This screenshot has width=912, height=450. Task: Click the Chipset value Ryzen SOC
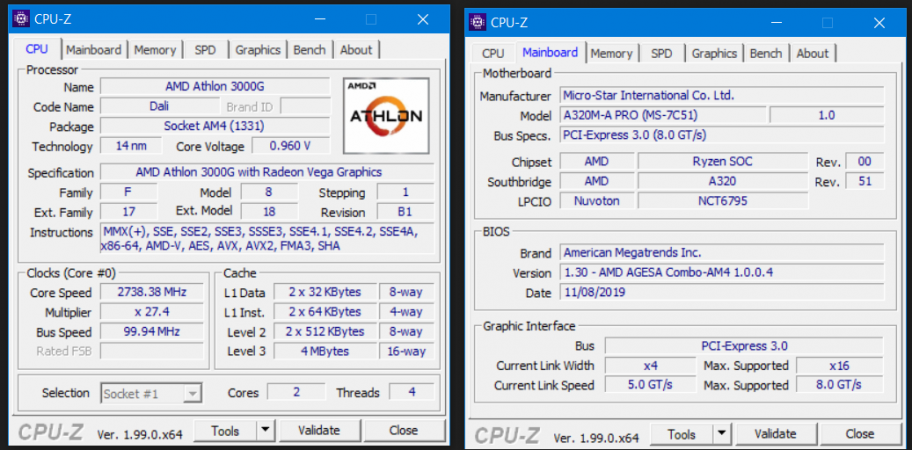(723, 161)
